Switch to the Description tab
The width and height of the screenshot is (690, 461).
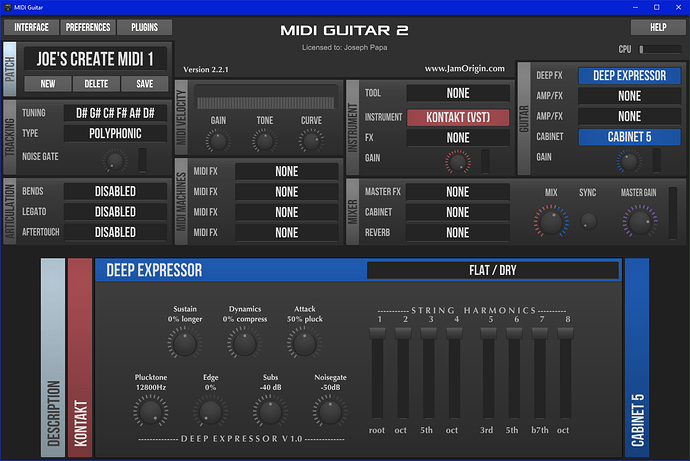tap(53, 357)
